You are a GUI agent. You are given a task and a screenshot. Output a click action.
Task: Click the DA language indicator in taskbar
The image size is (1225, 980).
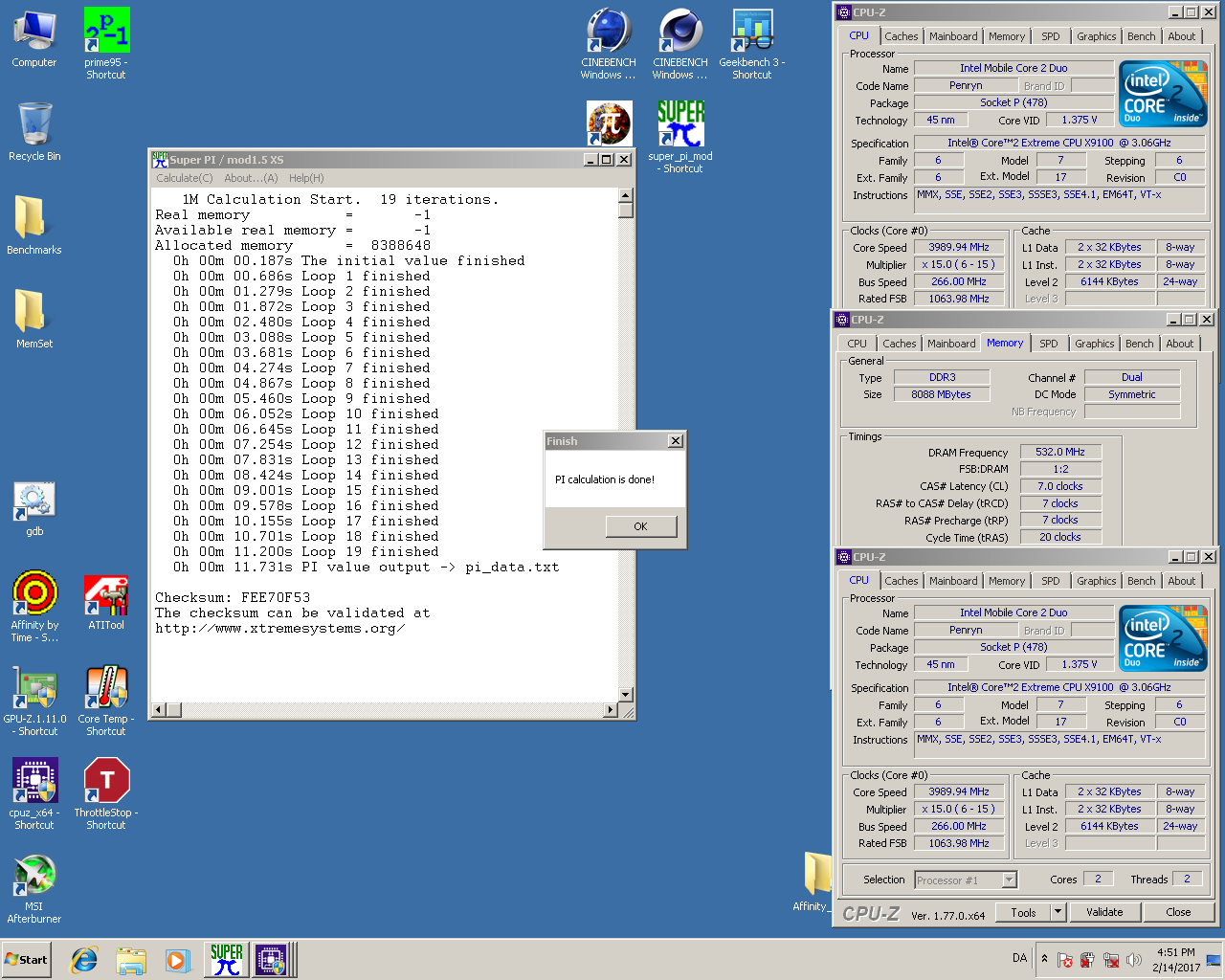(x=1020, y=958)
